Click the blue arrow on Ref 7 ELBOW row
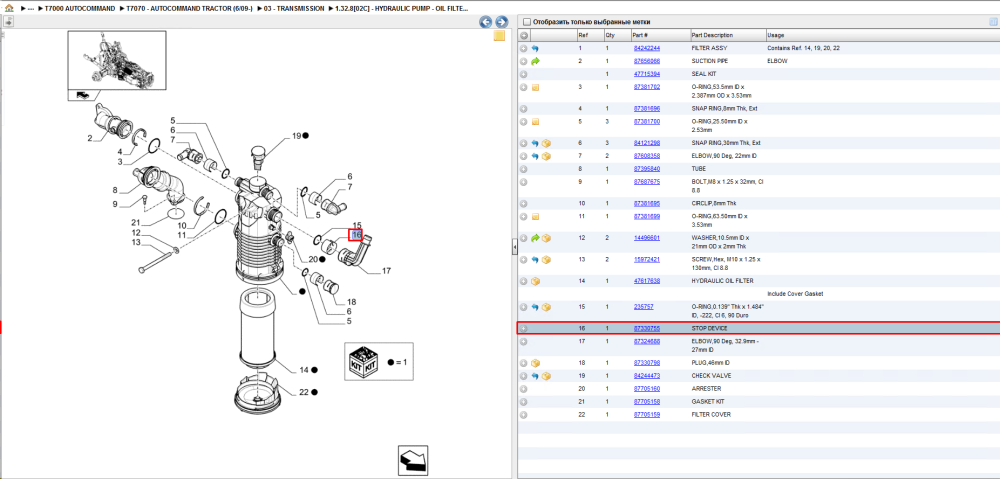The width and height of the screenshot is (1000, 479). [535, 156]
